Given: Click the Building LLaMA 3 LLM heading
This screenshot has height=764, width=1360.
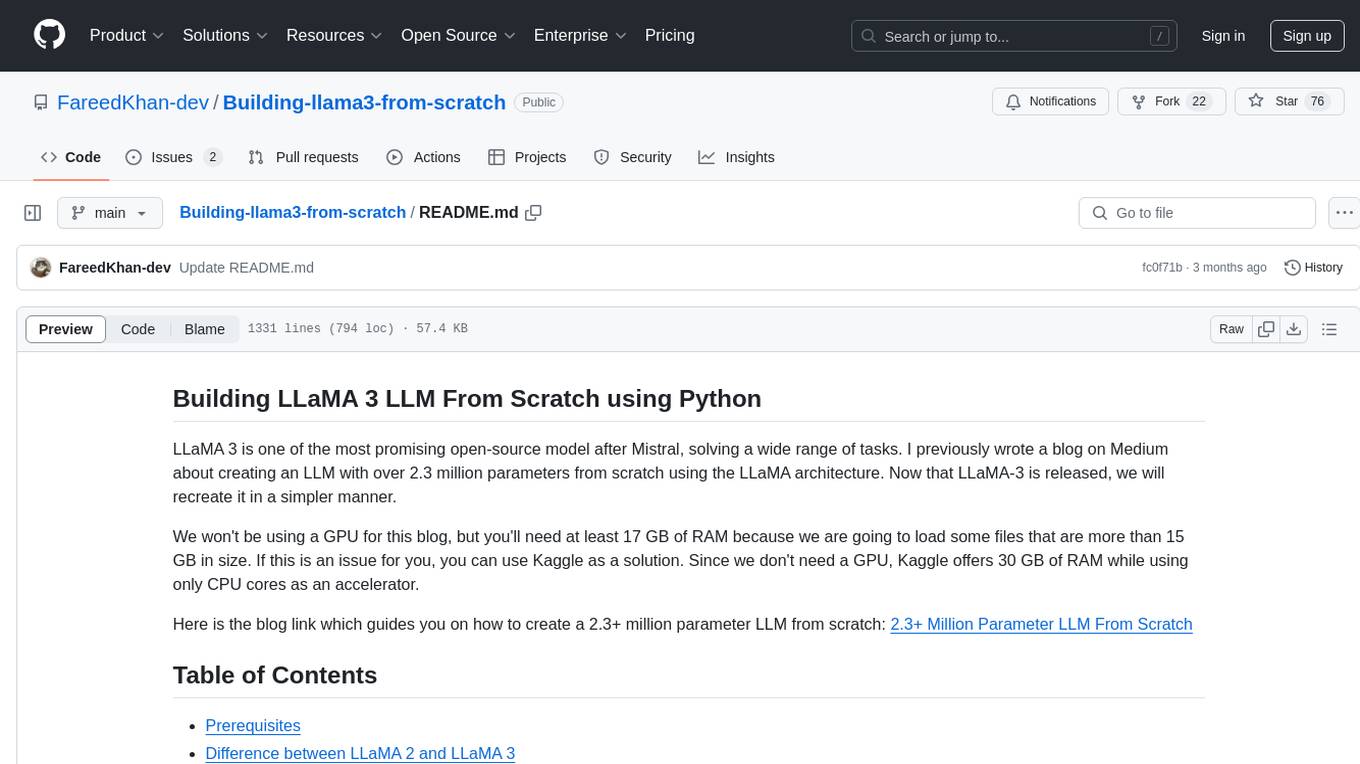Looking at the screenshot, I should click(467, 398).
